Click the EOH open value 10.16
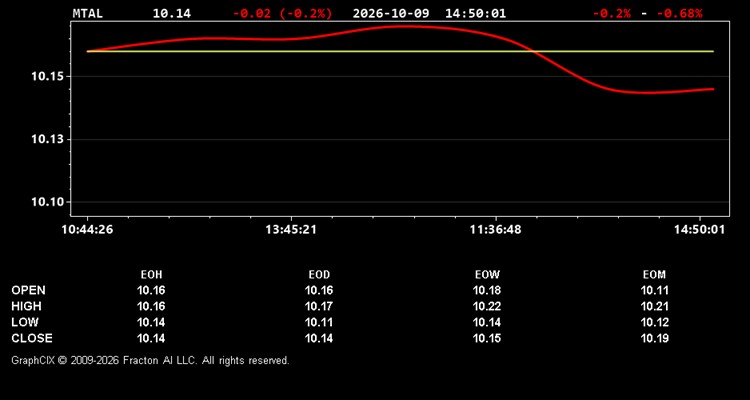 tap(151, 290)
